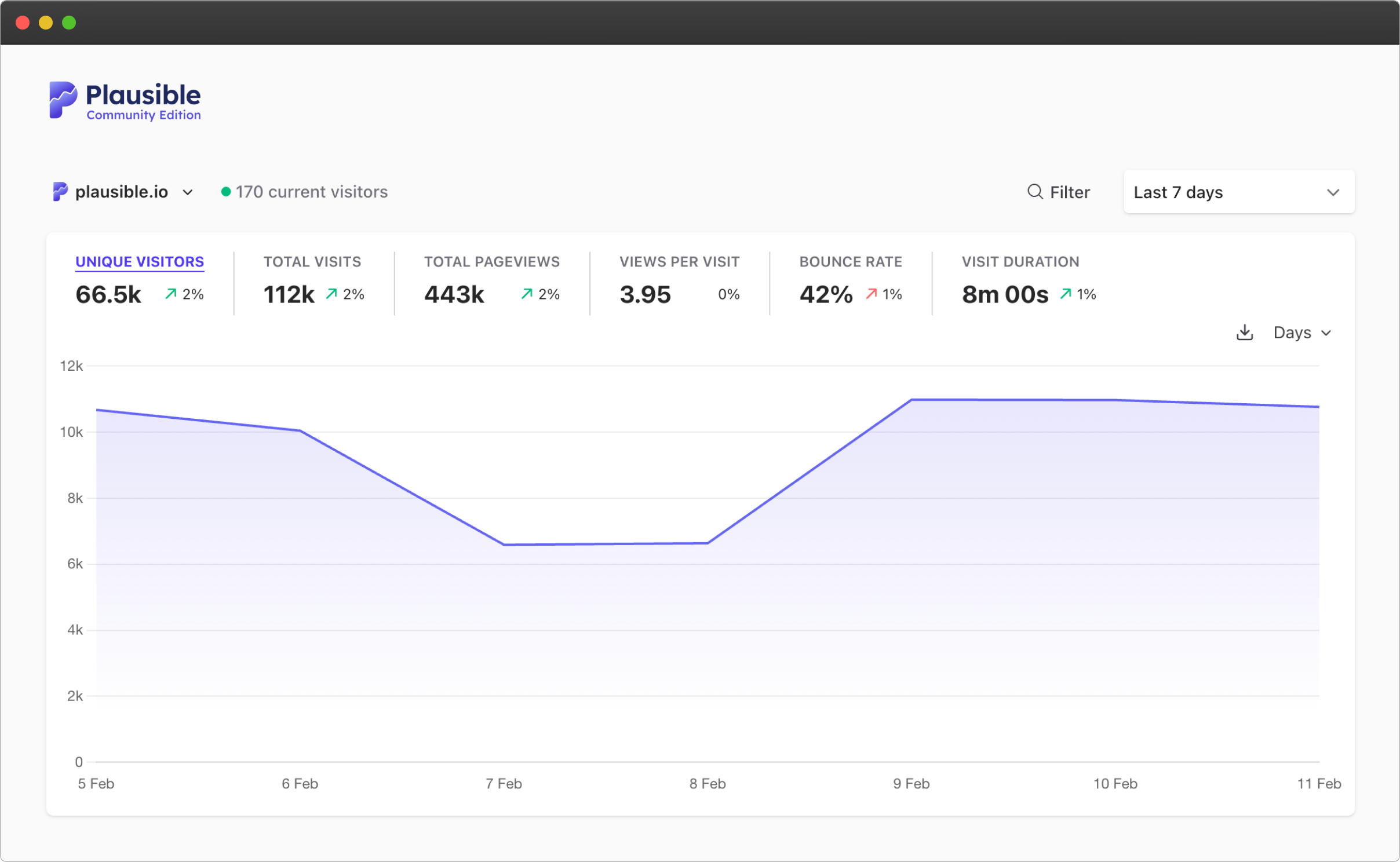The image size is (1400, 862).
Task: Click the Plausible Community Edition logo
Action: [x=124, y=100]
